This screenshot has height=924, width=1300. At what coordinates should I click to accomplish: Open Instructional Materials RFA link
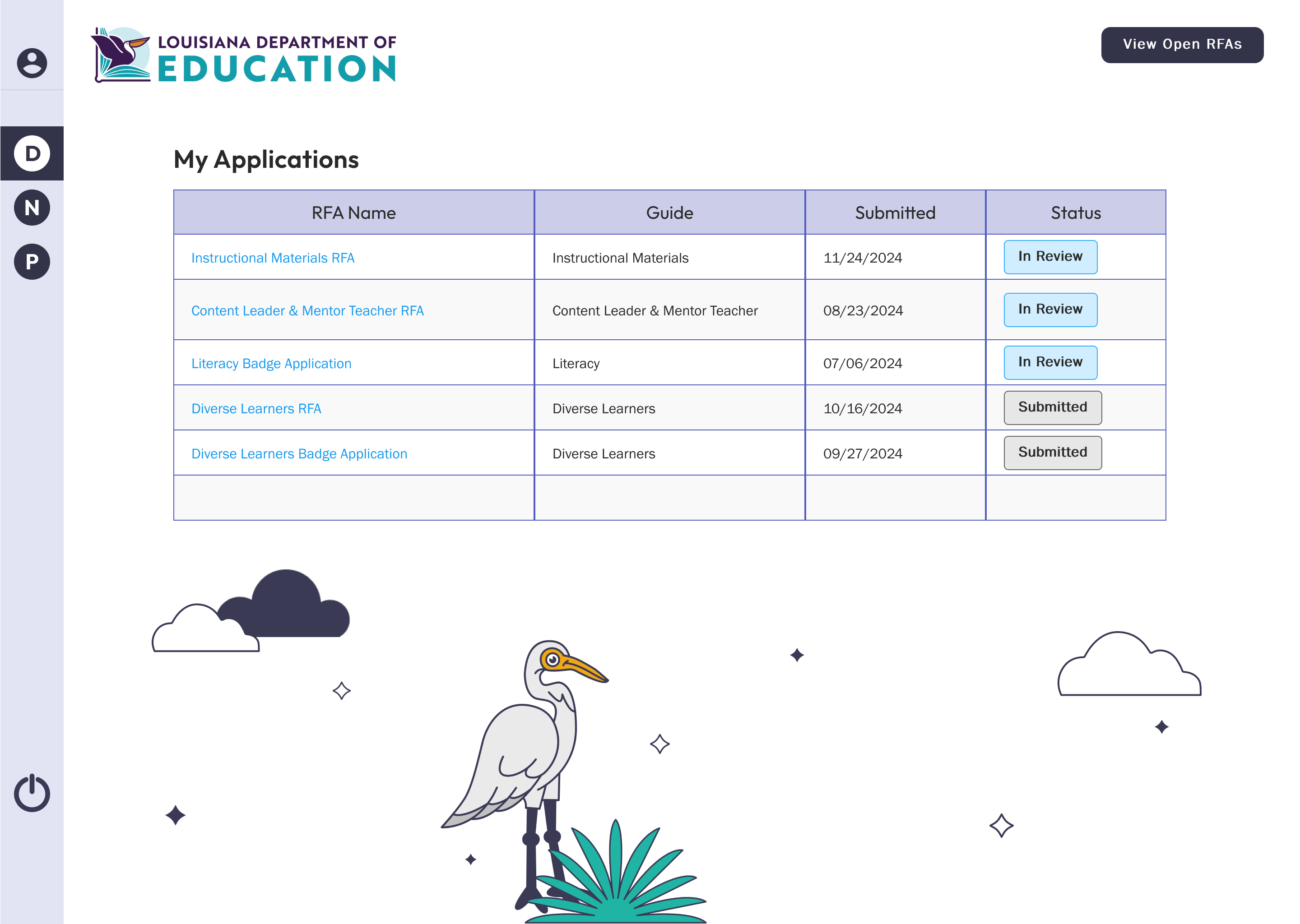[x=273, y=258]
